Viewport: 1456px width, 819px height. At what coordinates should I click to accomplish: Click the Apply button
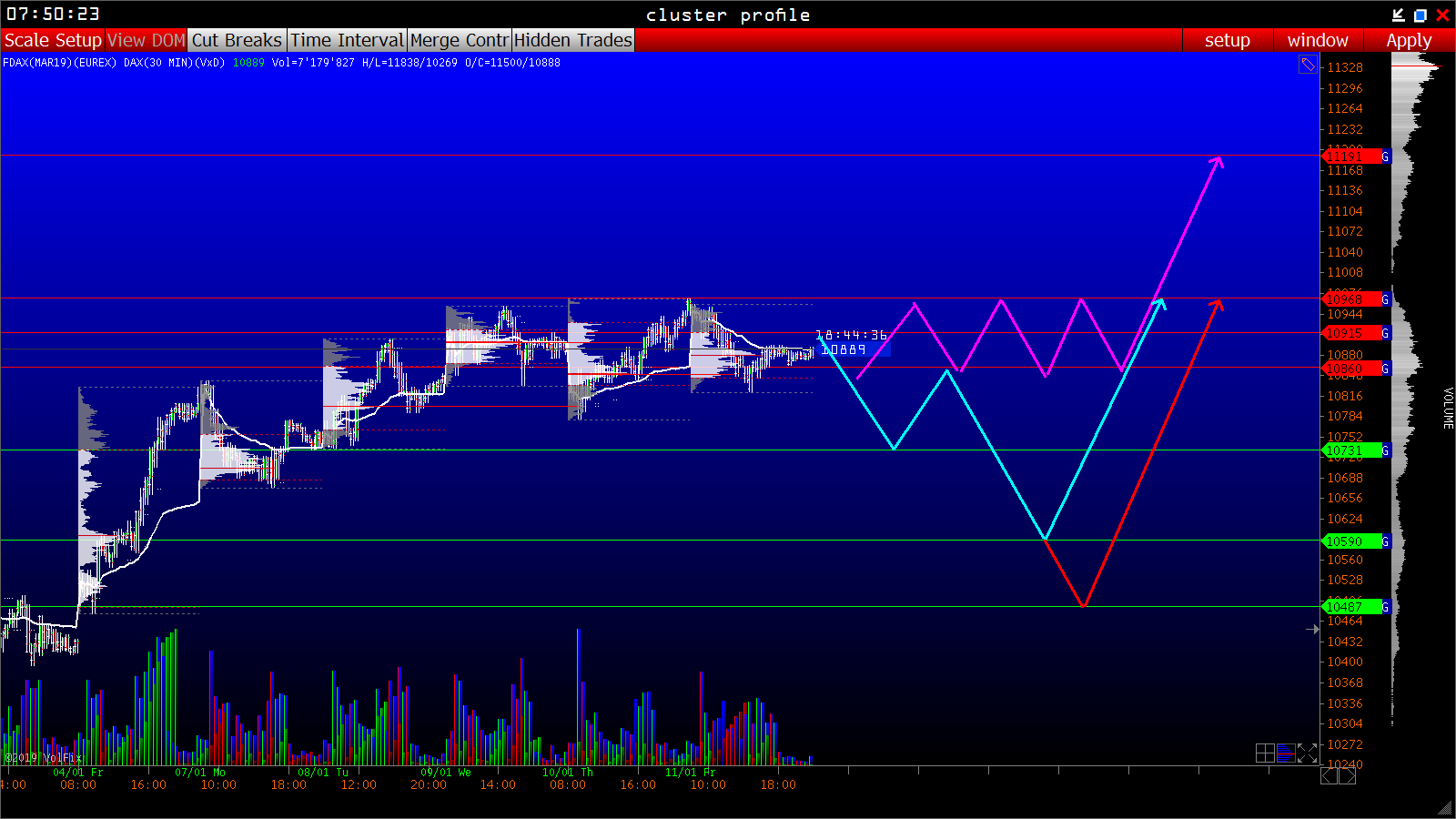point(1409,40)
